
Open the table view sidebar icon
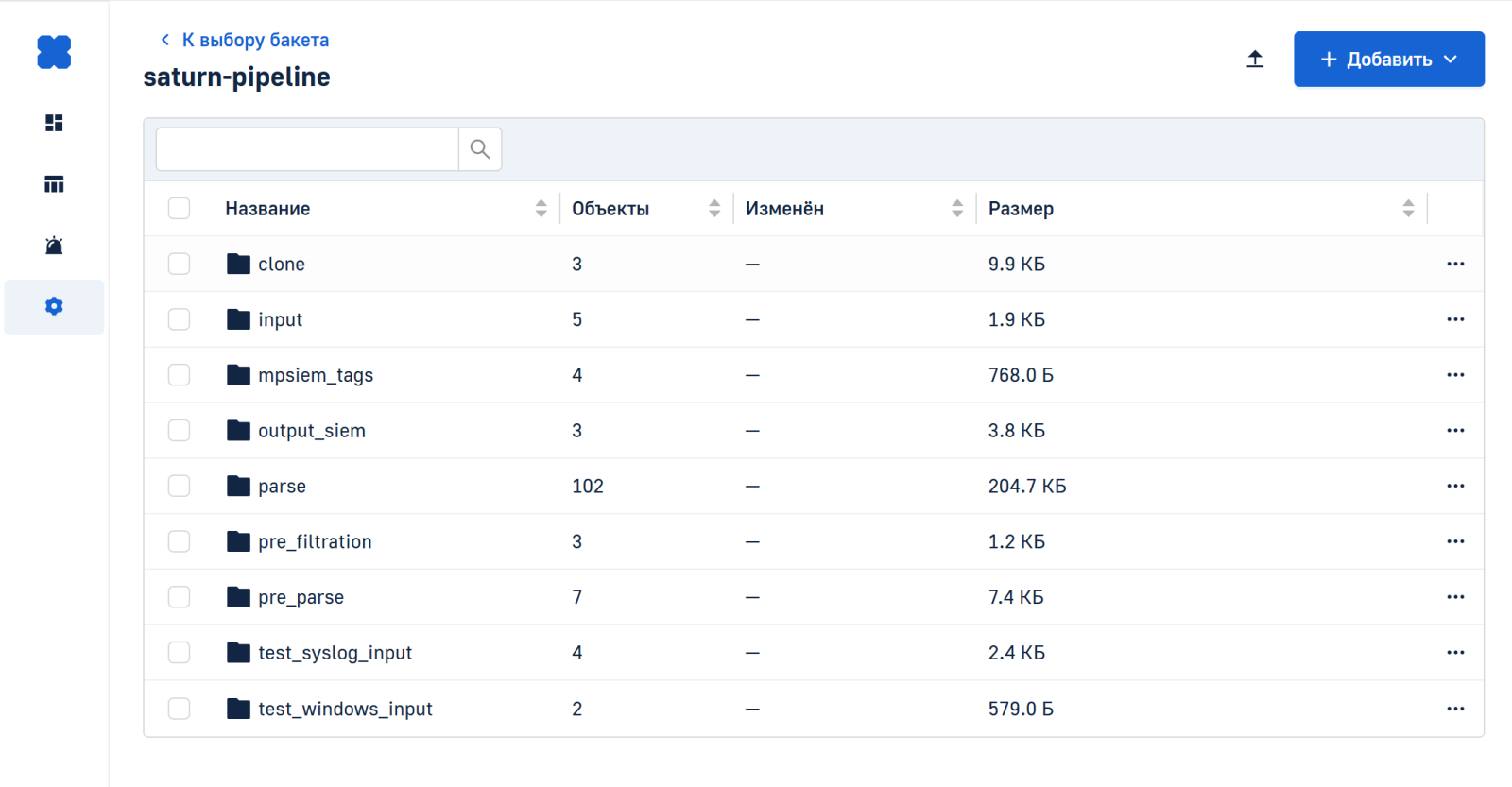54,184
